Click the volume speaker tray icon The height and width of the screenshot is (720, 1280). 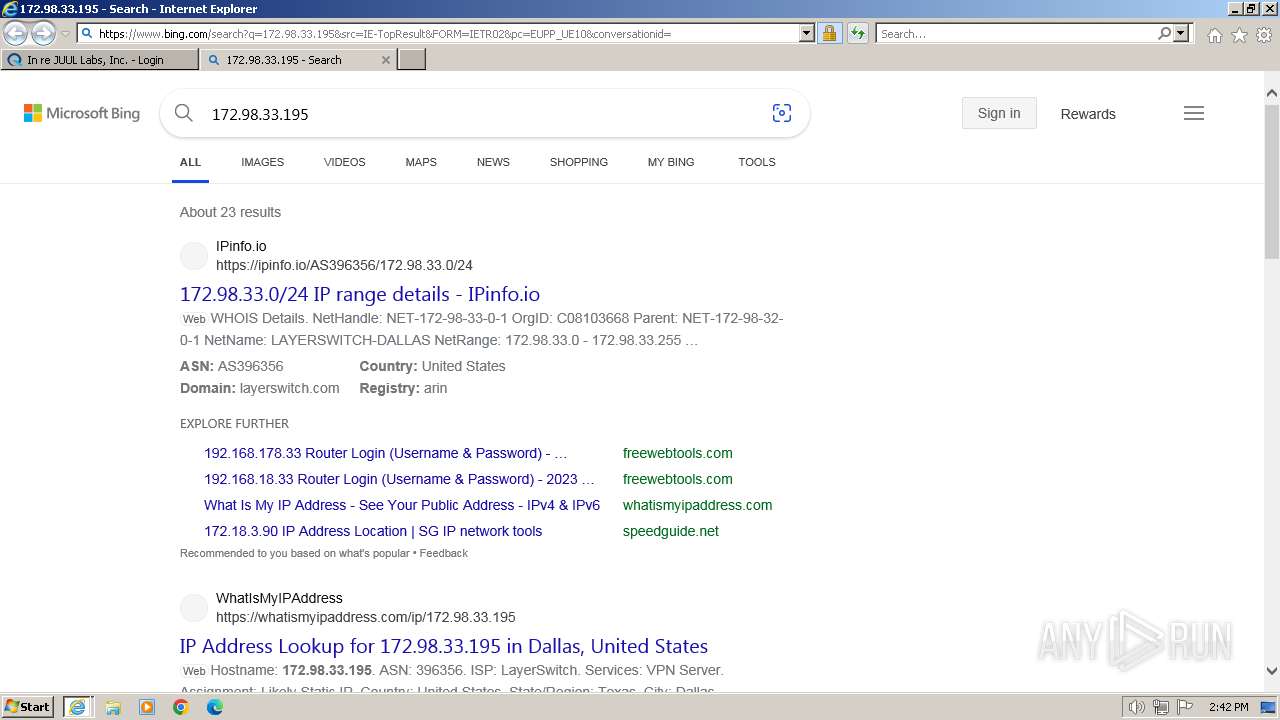[1137, 707]
